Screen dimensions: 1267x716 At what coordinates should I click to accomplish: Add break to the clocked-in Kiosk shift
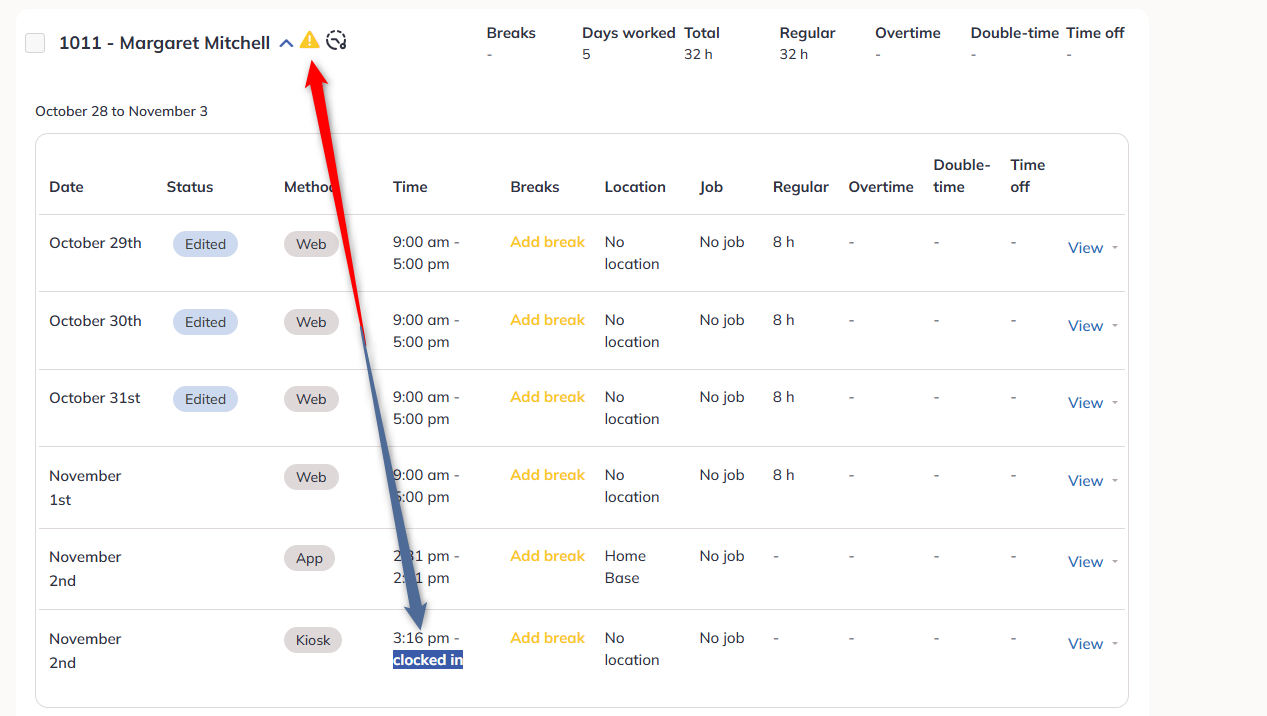(547, 638)
